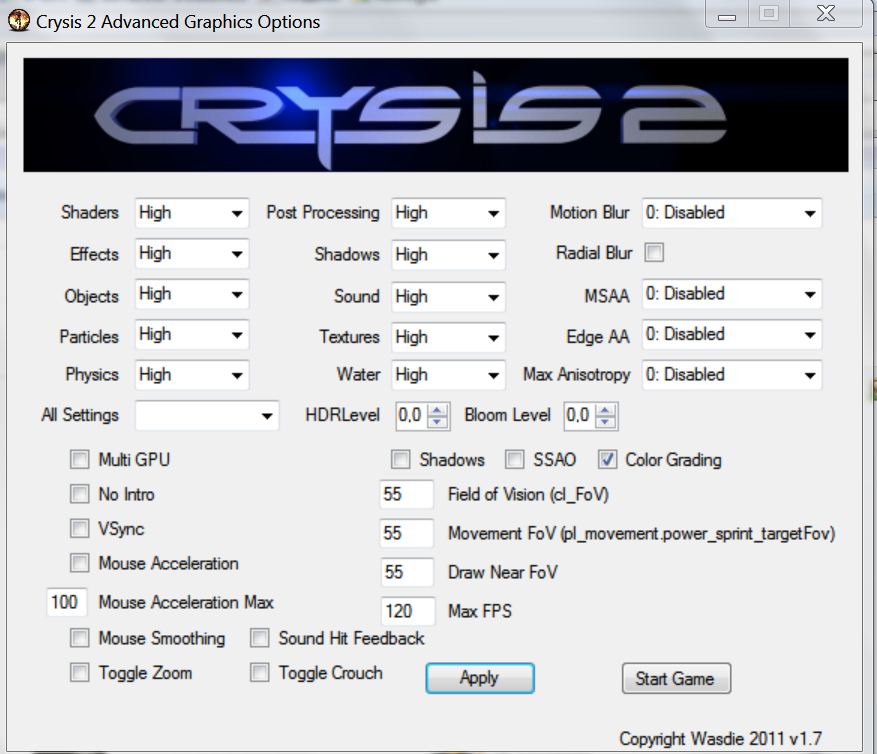Open the Particles quality dropdown
The height and width of the screenshot is (754, 877).
point(192,334)
